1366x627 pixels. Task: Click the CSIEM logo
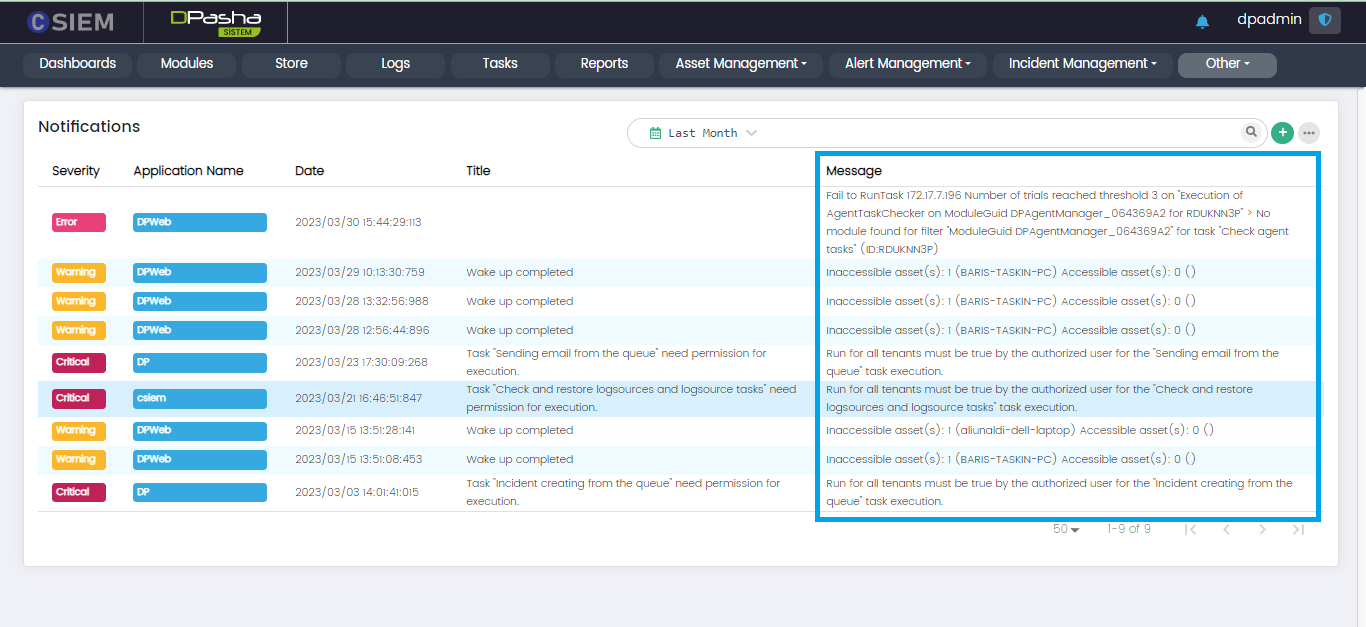(70, 21)
